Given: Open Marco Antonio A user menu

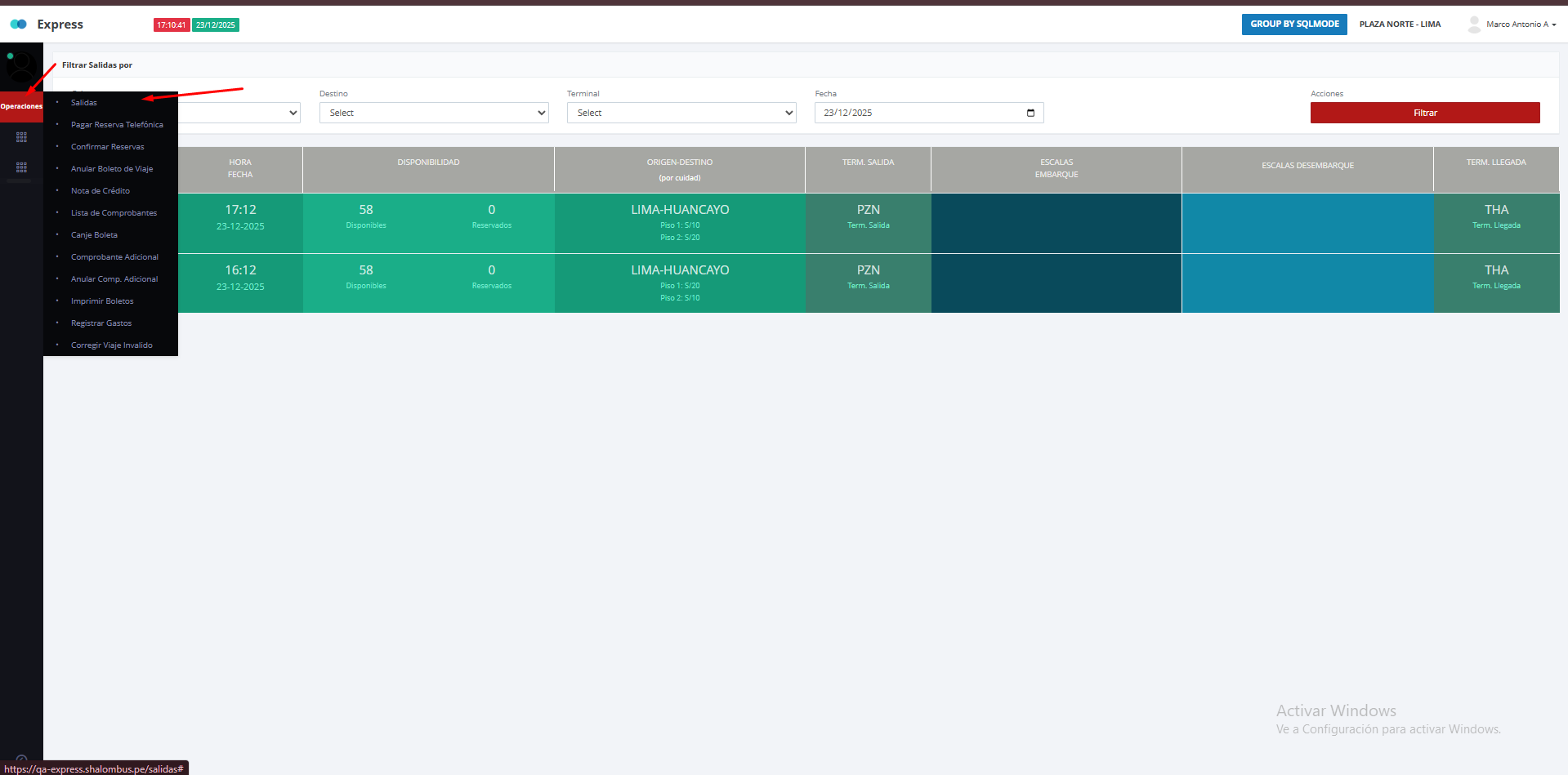Looking at the screenshot, I should pyautogui.click(x=1520, y=24).
